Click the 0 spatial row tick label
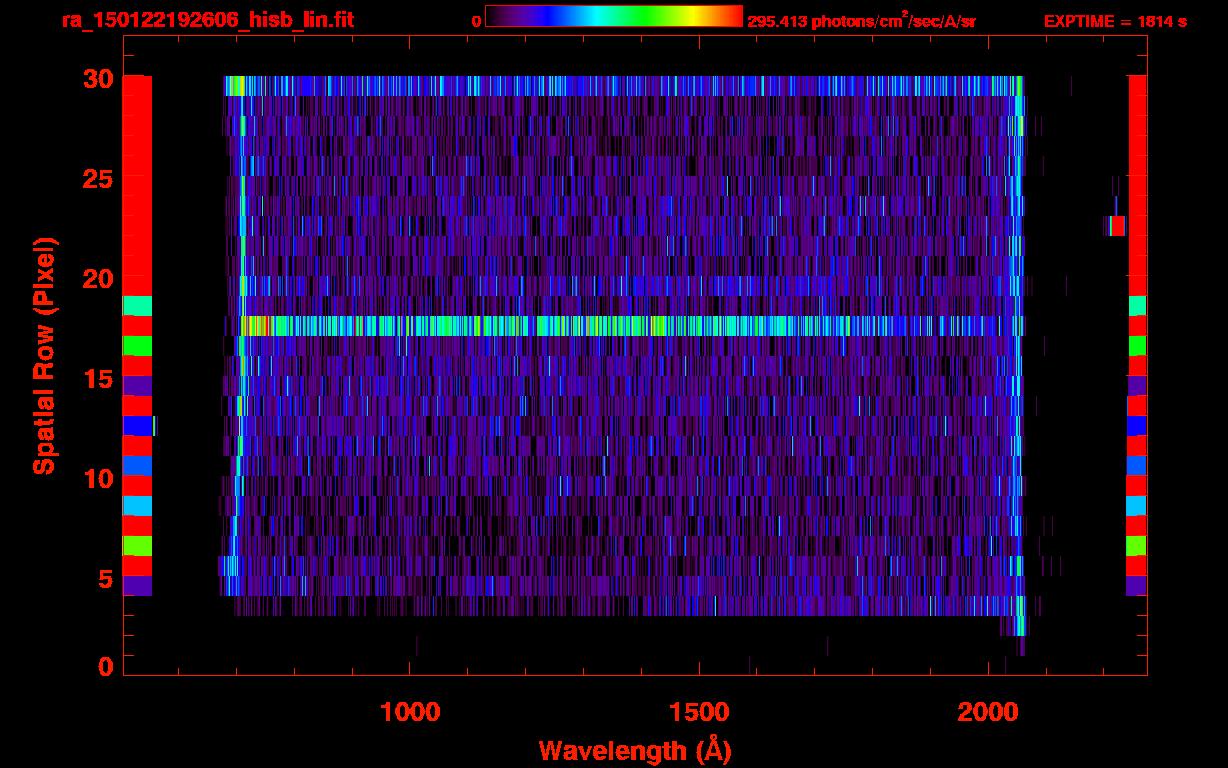 click(106, 667)
